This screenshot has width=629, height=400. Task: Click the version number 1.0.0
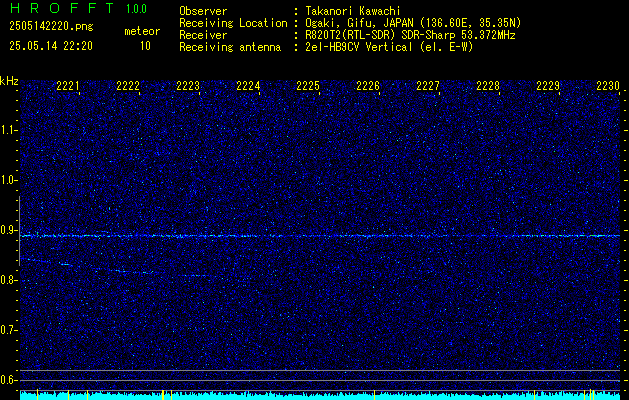[136, 9]
